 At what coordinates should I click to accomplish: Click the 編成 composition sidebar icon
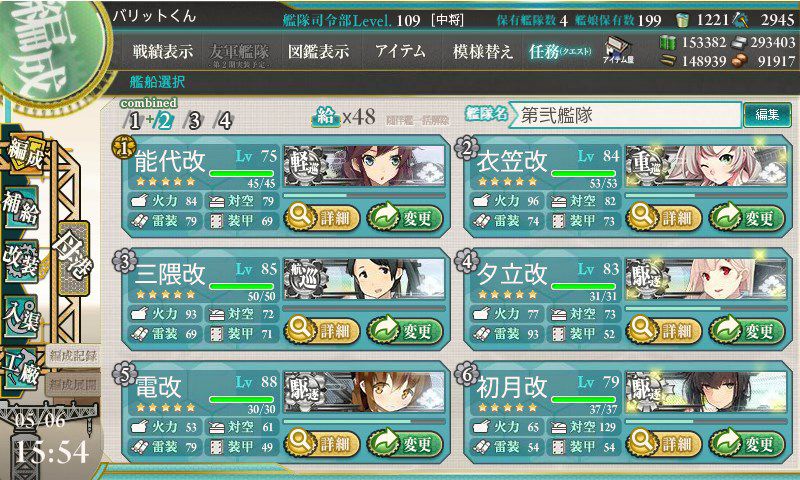coord(24,152)
